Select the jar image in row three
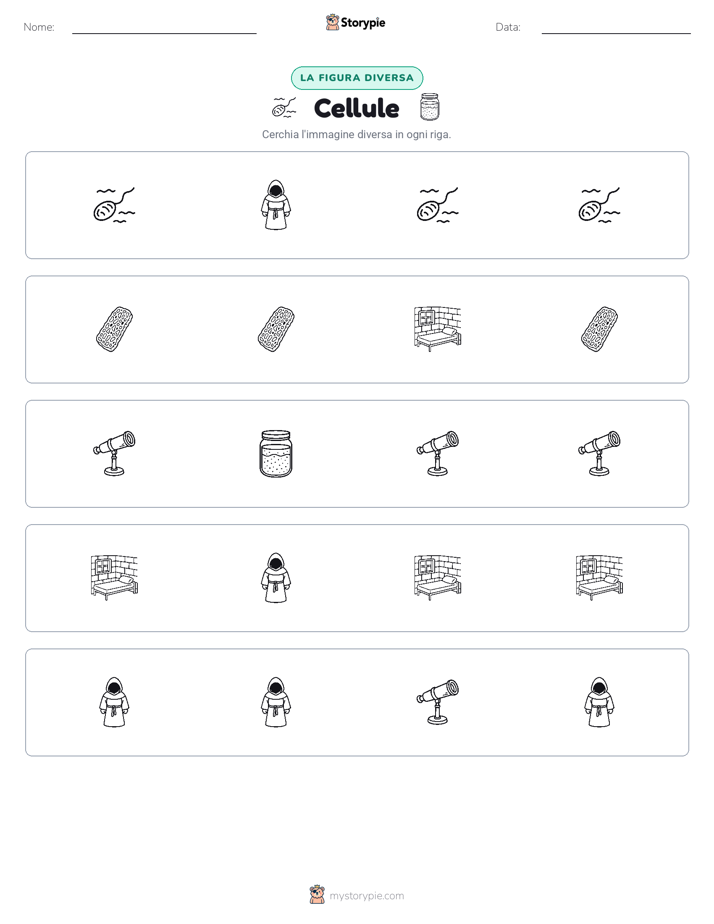Screen dimensions: 714x924 [x=276, y=453]
